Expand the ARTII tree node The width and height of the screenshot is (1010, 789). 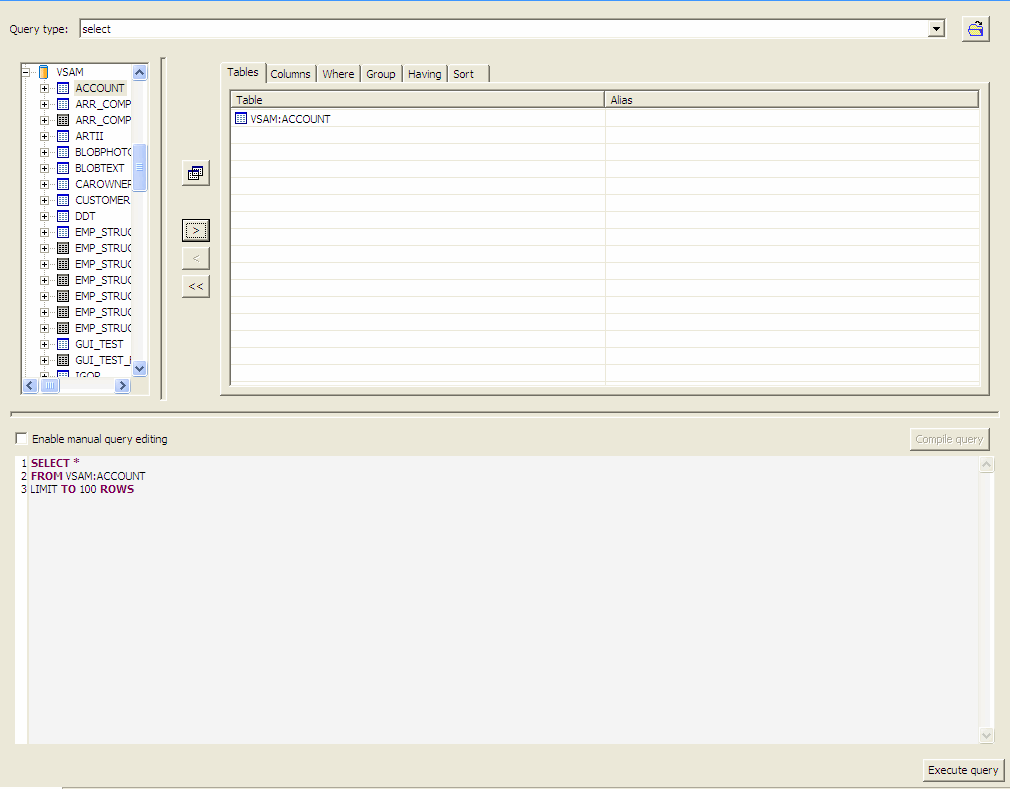point(43,135)
